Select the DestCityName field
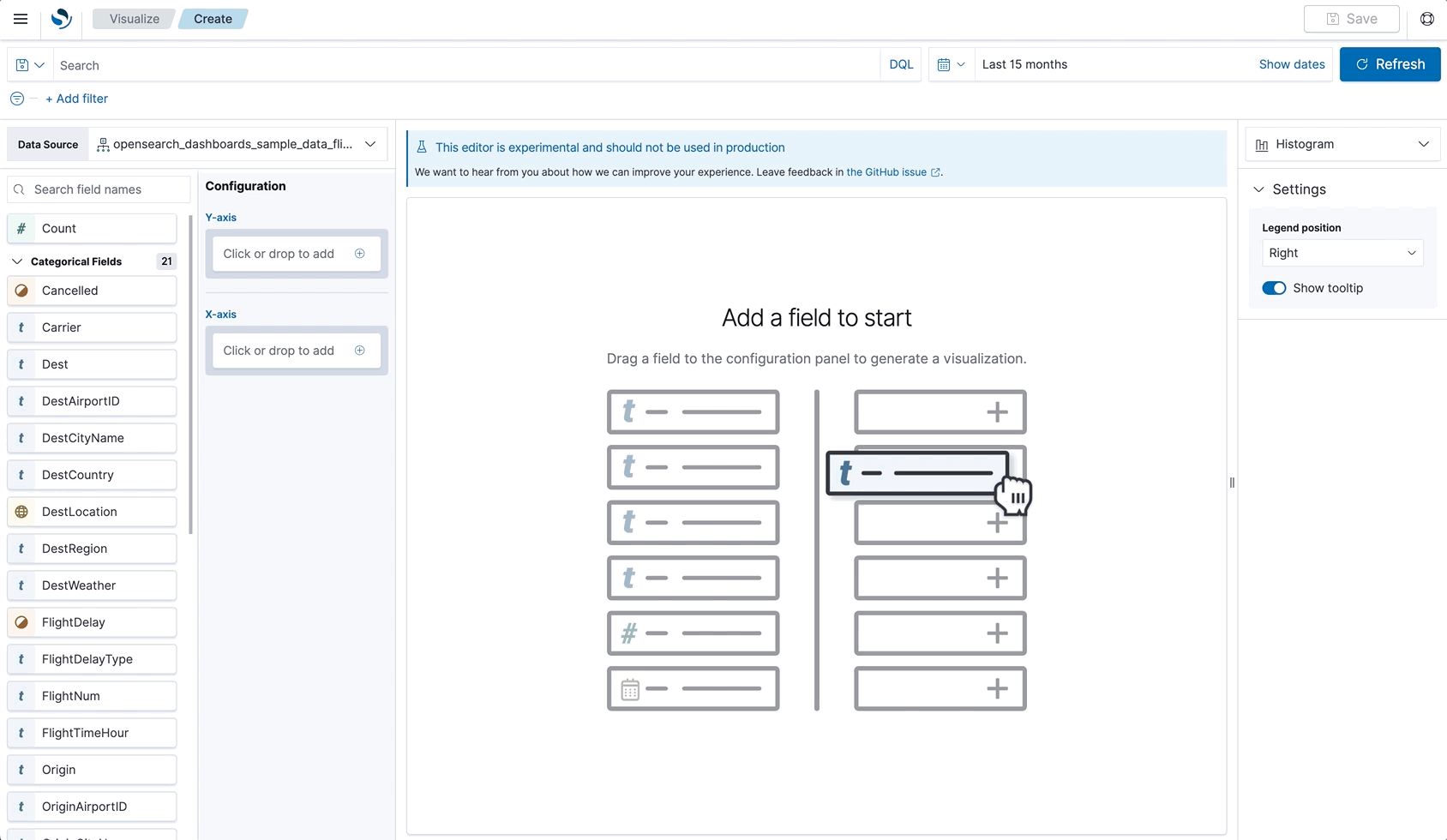The image size is (1447, 840). coord(92,438)
